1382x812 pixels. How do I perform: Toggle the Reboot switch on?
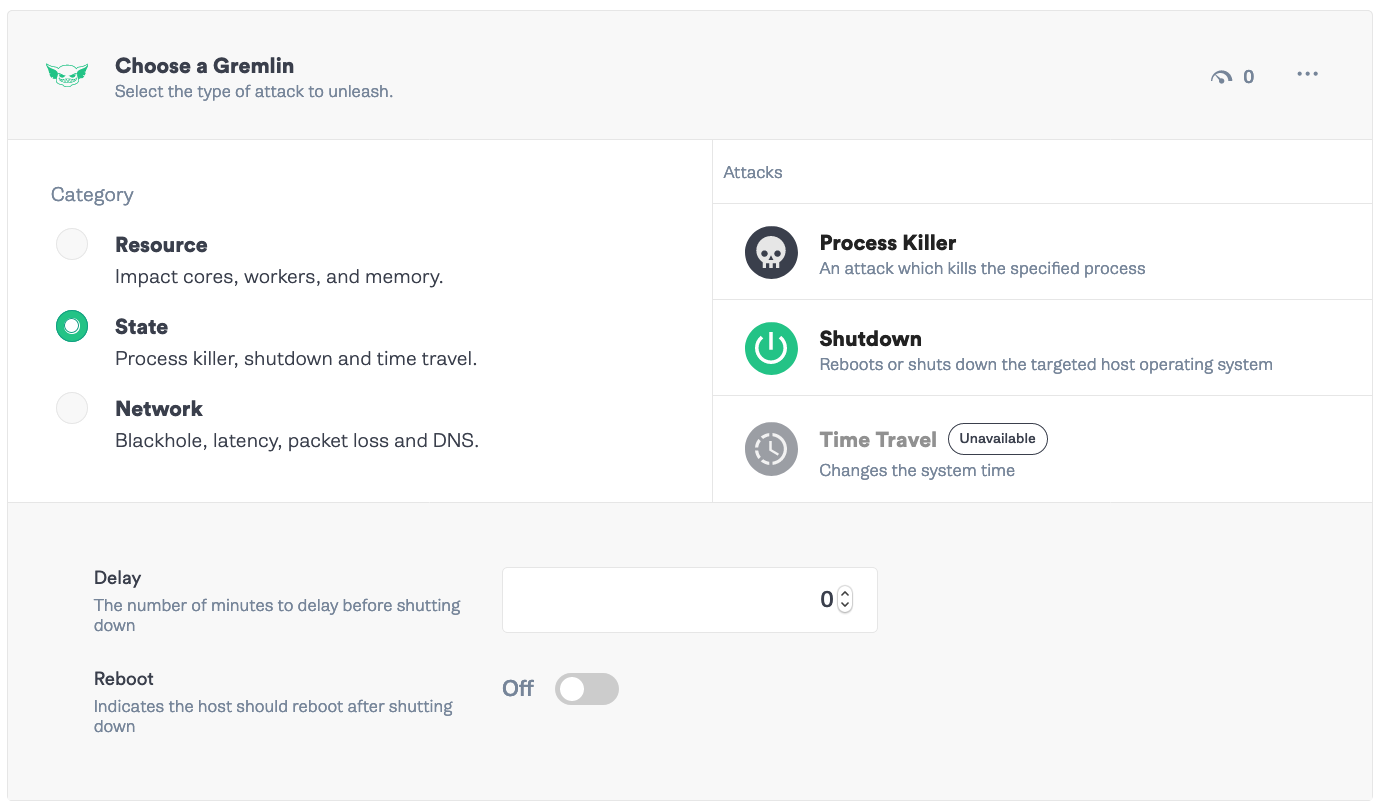(x=587, y=689)
